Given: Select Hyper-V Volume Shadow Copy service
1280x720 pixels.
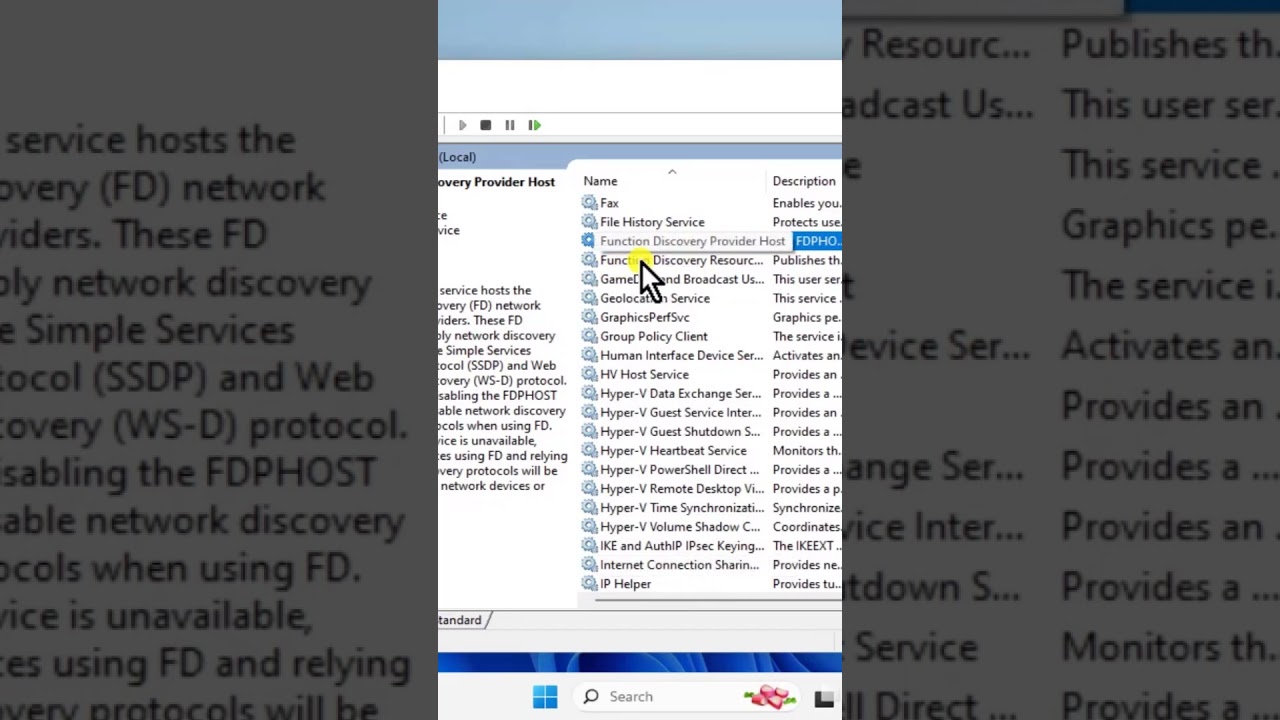Looking at the screenshot, I should click(x=680, y=526).
